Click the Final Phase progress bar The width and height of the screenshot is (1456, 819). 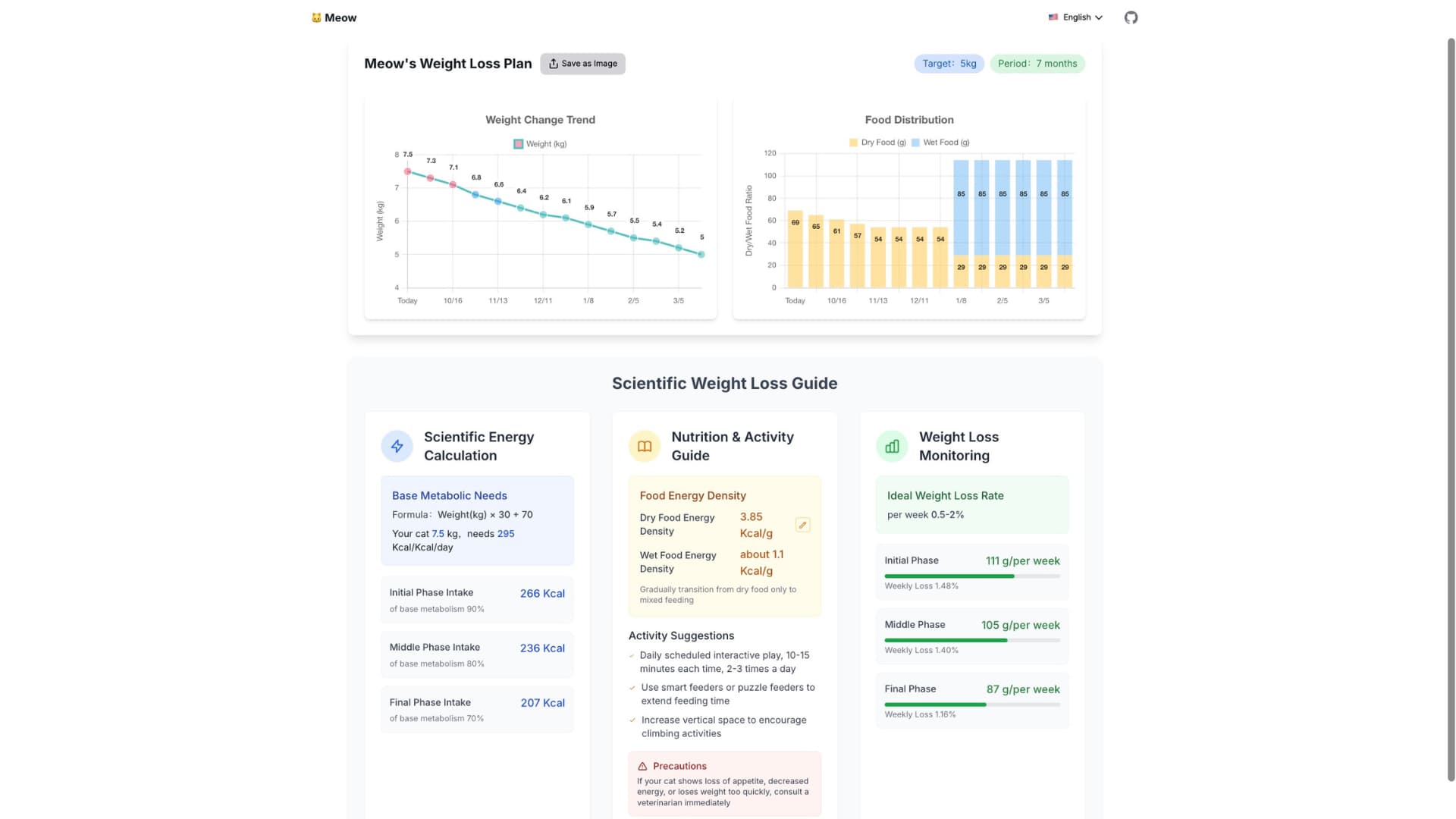pos(971,704)
